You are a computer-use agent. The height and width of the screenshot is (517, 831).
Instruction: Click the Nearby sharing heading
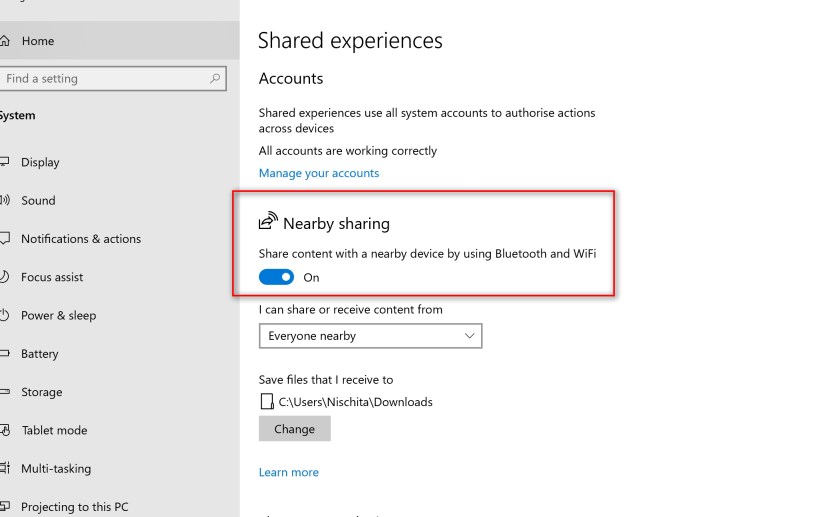[x=337, y=224]
